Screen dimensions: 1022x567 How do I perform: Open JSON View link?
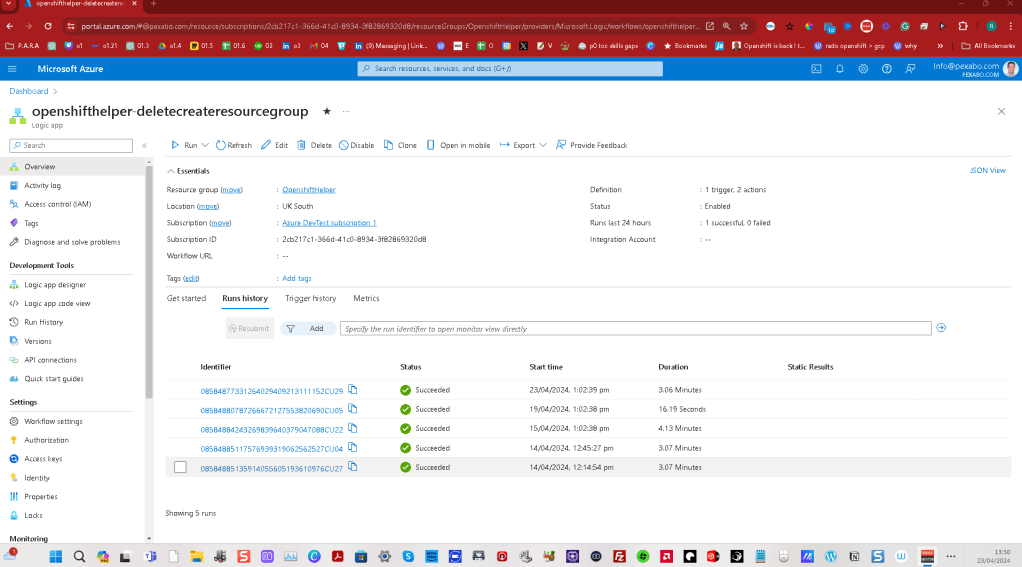tap(987, 171)
